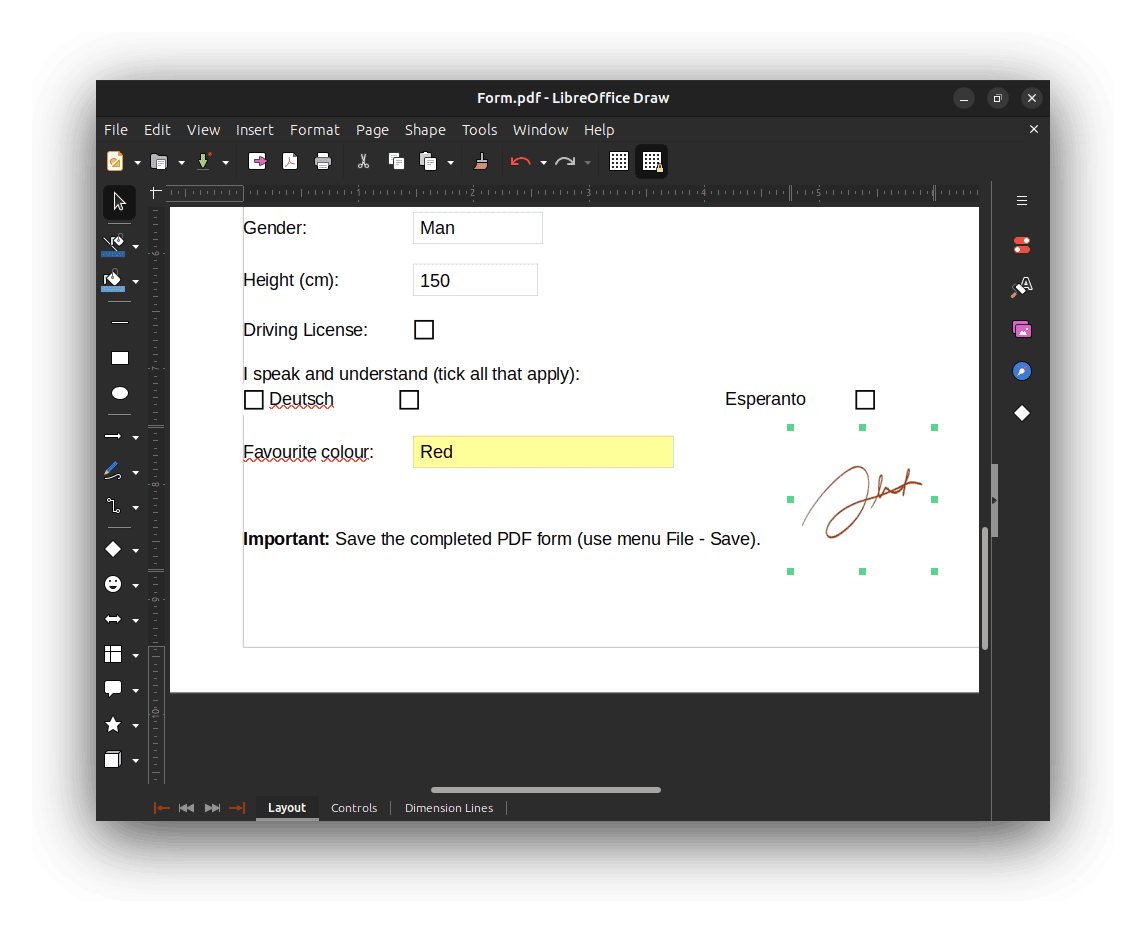The image size is (1146, 933).
Task: Click the Export icon
Action: 257,161
